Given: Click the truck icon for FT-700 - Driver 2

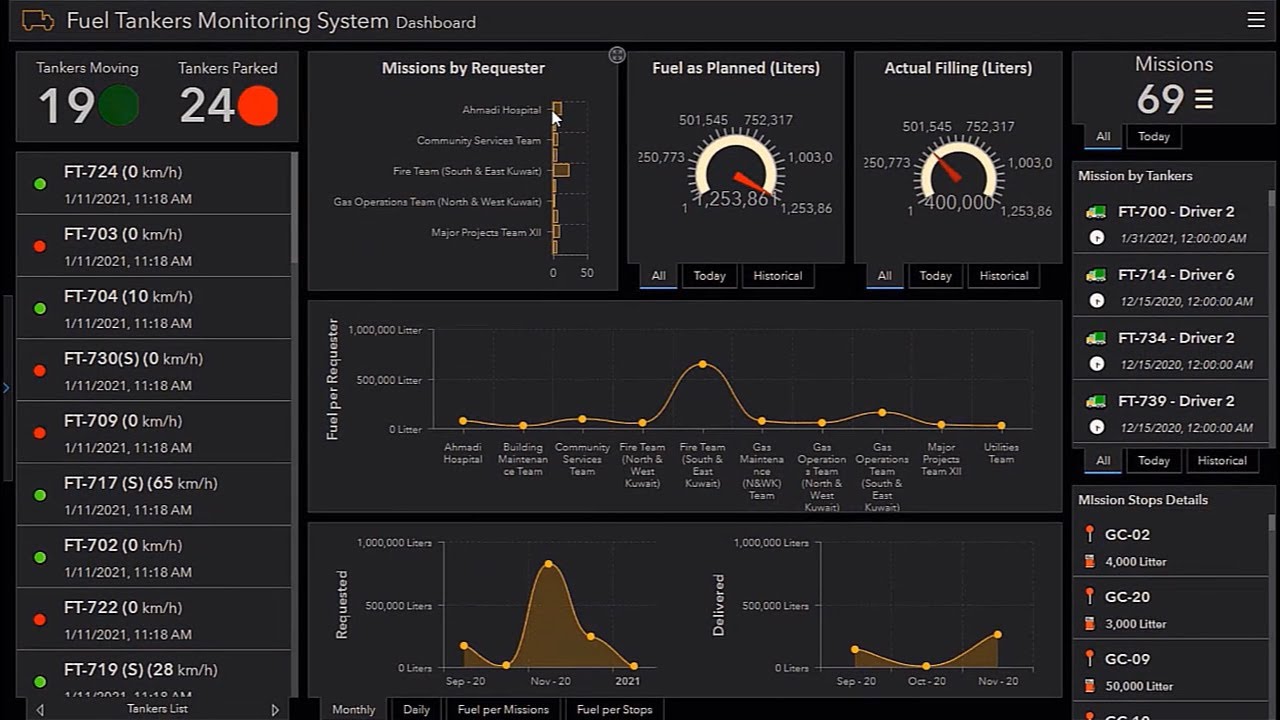Looking at the screenshot, I should click(x=1096, y=212).
